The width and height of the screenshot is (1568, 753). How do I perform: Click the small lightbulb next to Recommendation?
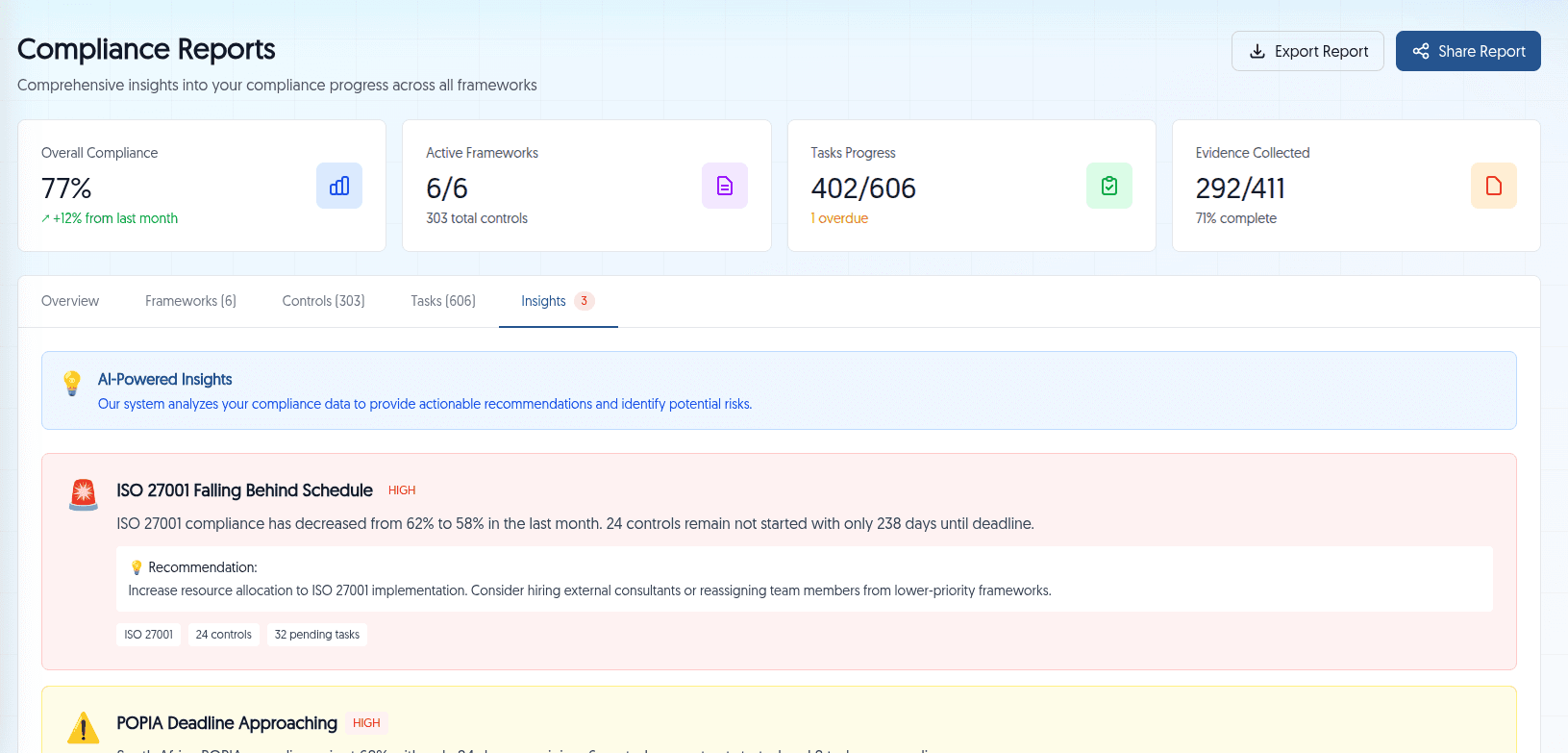tap(137, 567)
